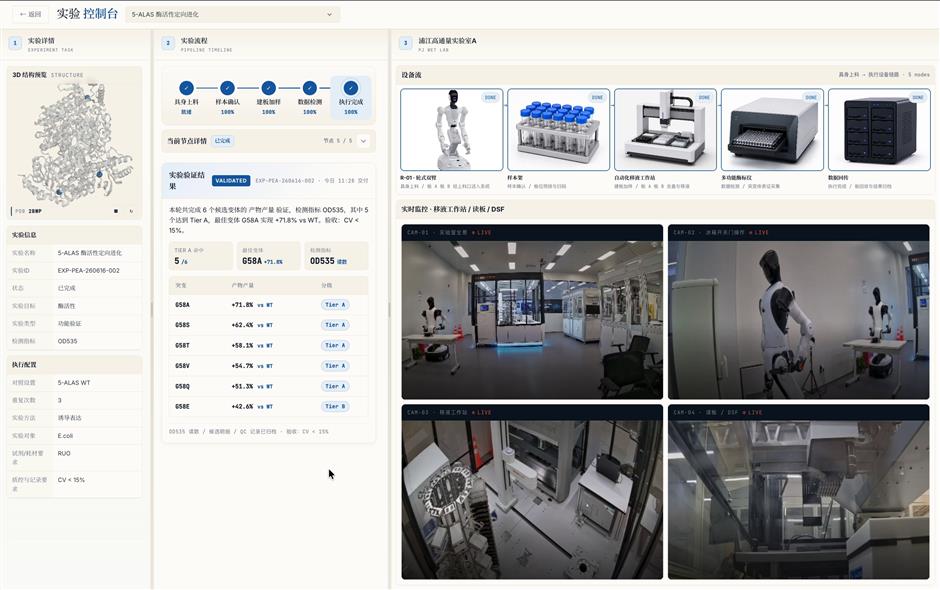Click the LIVE indicator on CAM-03

tap(481, 412)
